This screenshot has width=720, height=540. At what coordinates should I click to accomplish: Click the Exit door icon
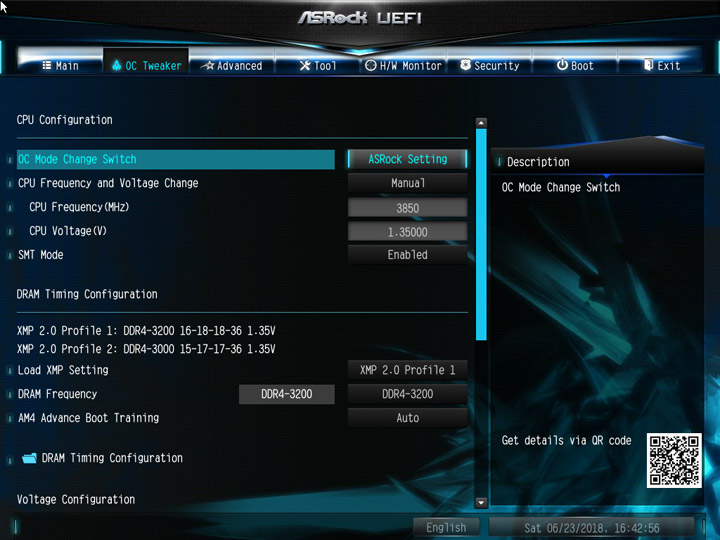tap(648, 65)
